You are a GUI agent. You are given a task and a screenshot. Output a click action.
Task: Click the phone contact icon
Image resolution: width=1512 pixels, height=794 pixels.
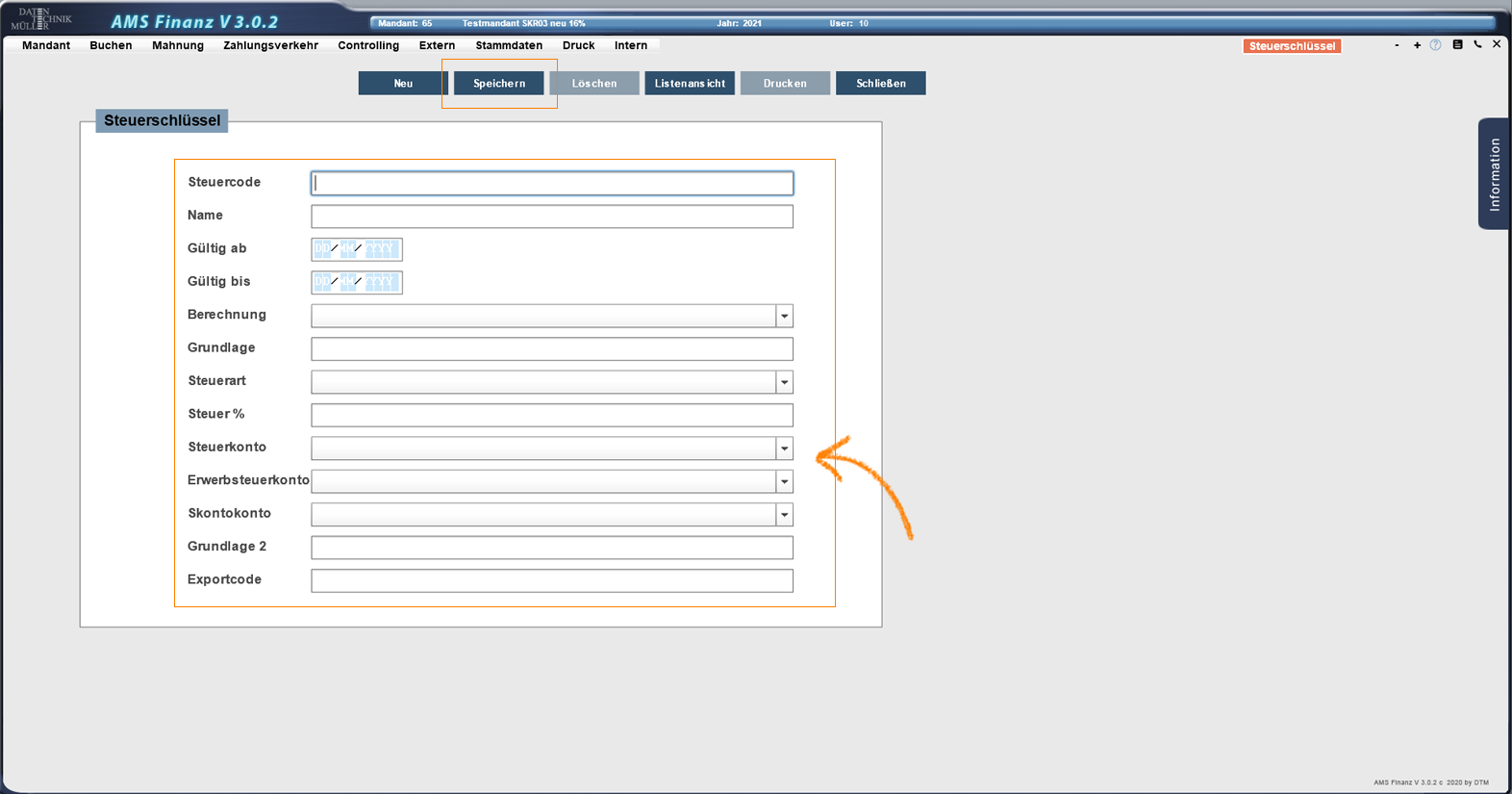pos(1477,45)
